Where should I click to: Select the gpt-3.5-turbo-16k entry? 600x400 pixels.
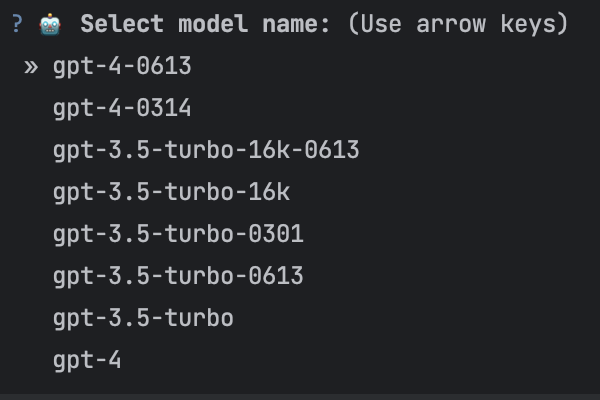pos(171,192)
